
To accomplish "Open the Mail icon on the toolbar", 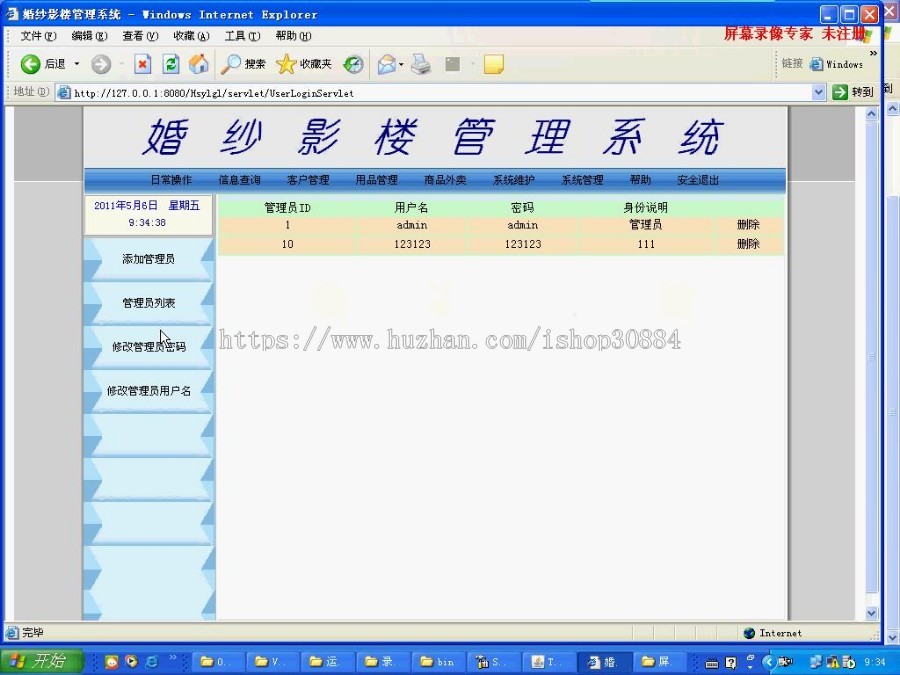I will coord(388,63).
